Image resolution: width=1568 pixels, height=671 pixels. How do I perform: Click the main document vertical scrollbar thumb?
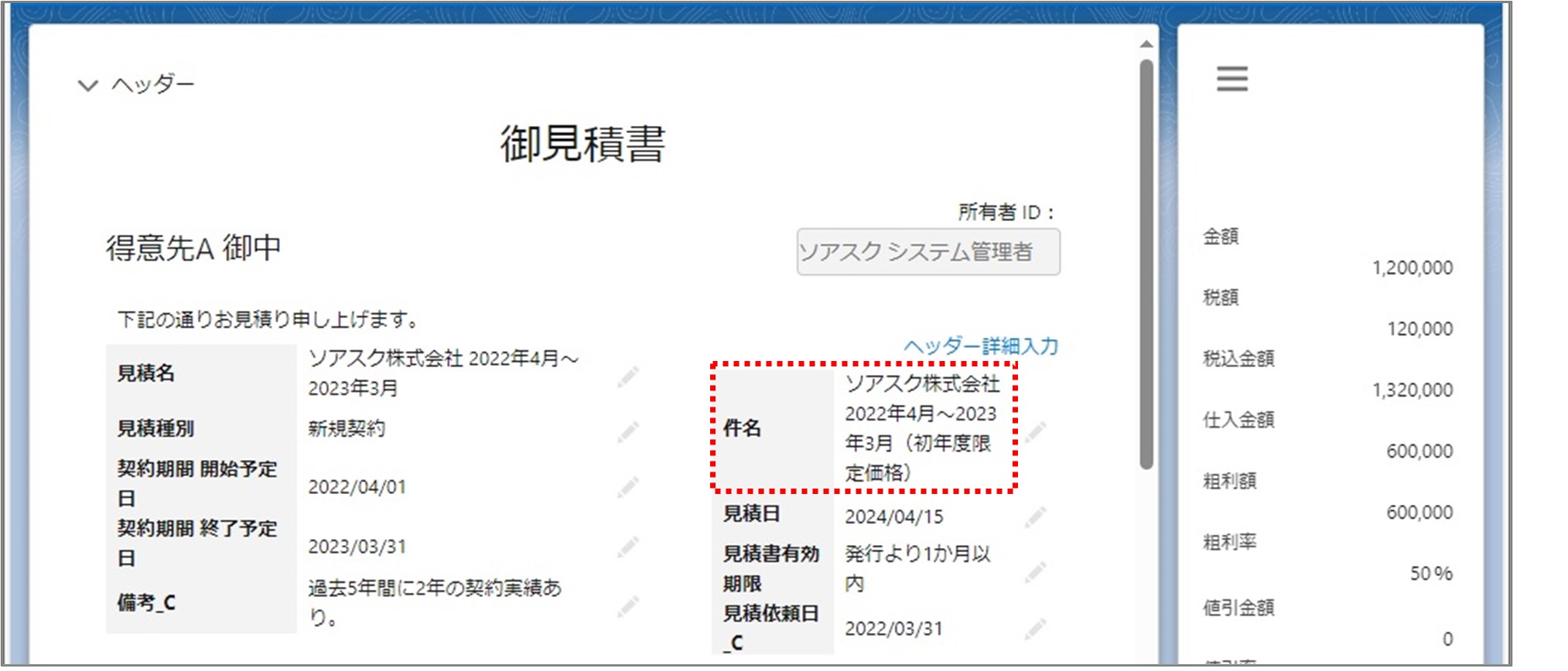1146,264
